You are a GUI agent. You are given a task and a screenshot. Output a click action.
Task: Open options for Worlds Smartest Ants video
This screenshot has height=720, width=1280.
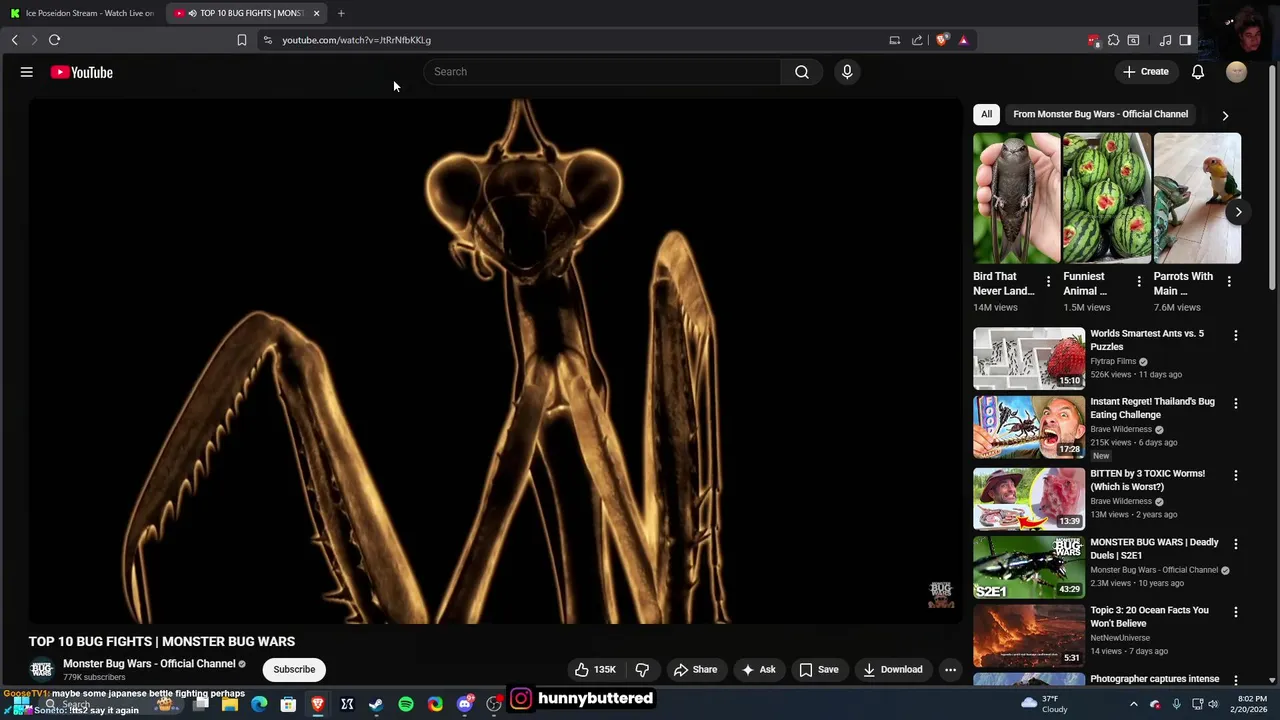coord(1235,336)
